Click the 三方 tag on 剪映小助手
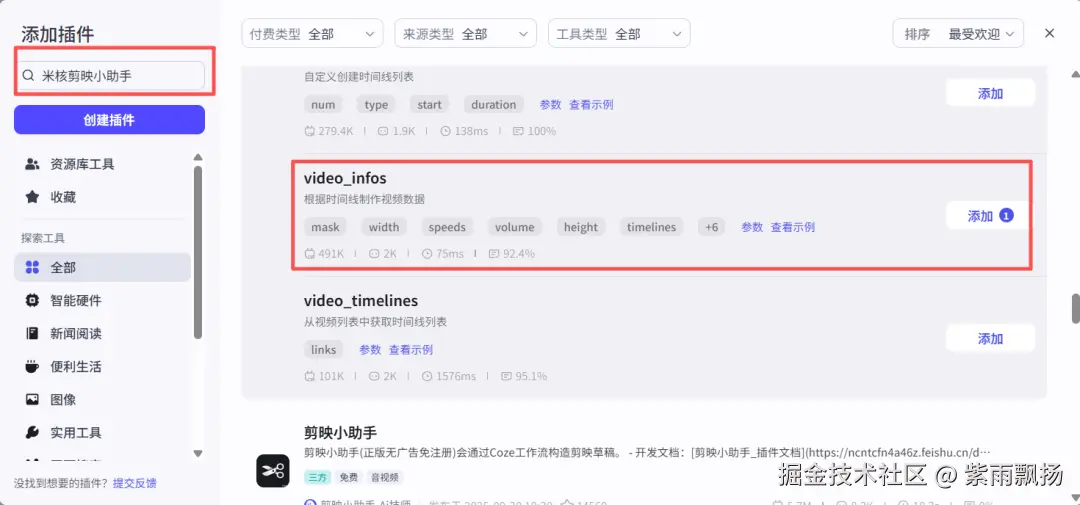Viewport: 1080px width, 505px height. (318, 477)
